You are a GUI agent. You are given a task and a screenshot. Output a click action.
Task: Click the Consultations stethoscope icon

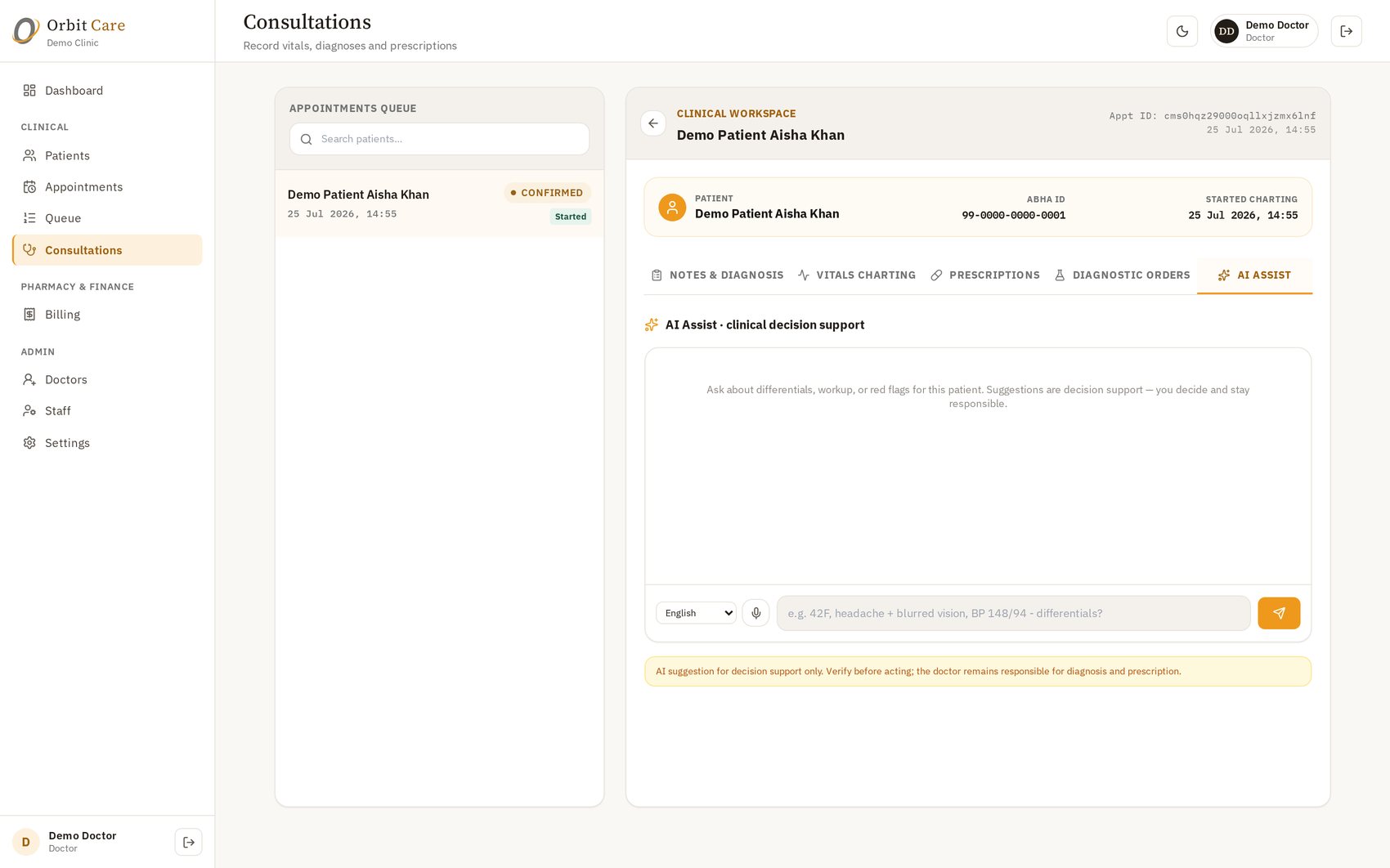pos(29,250)
